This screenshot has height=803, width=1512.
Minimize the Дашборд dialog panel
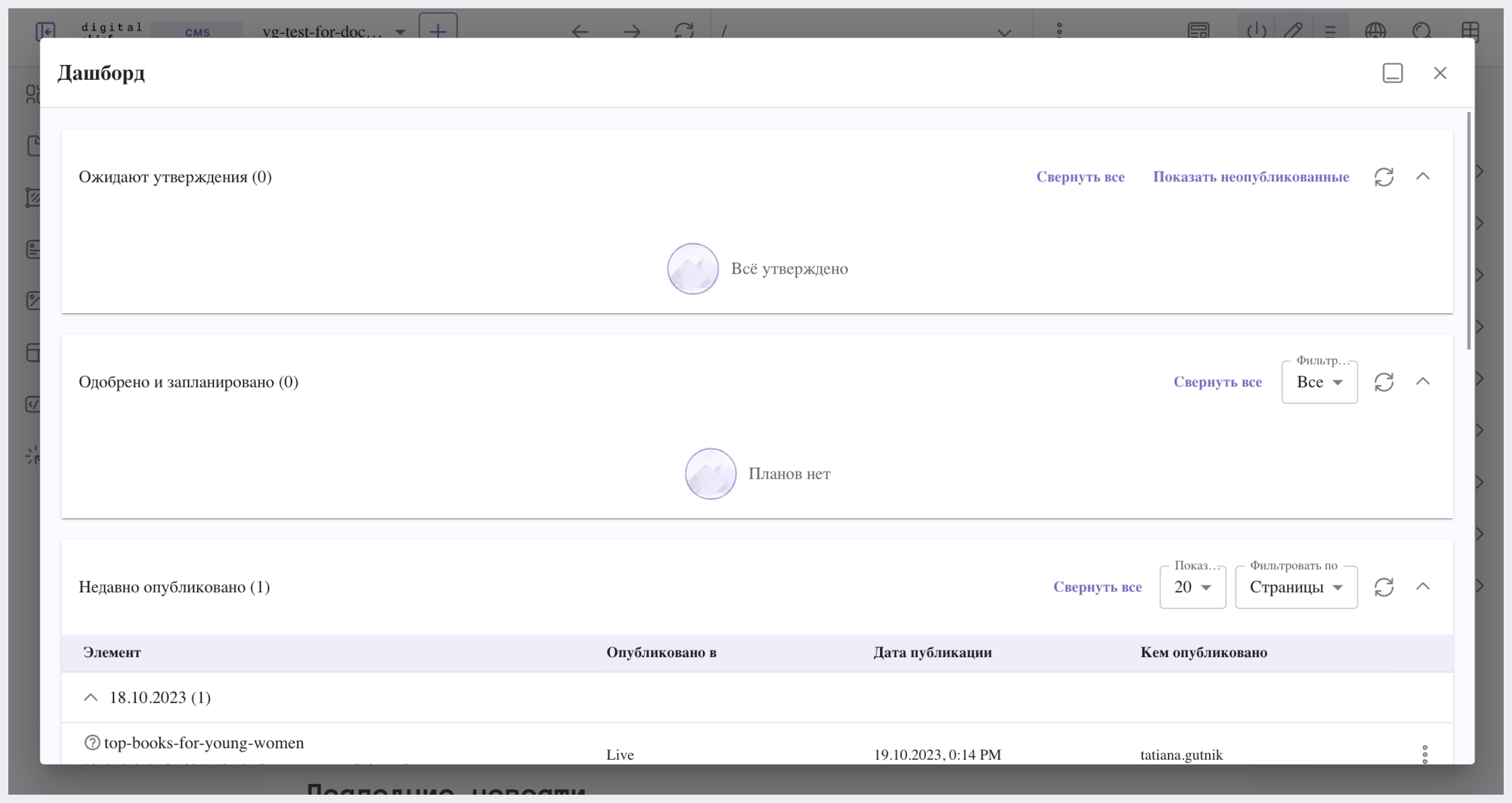point(1392,73)
